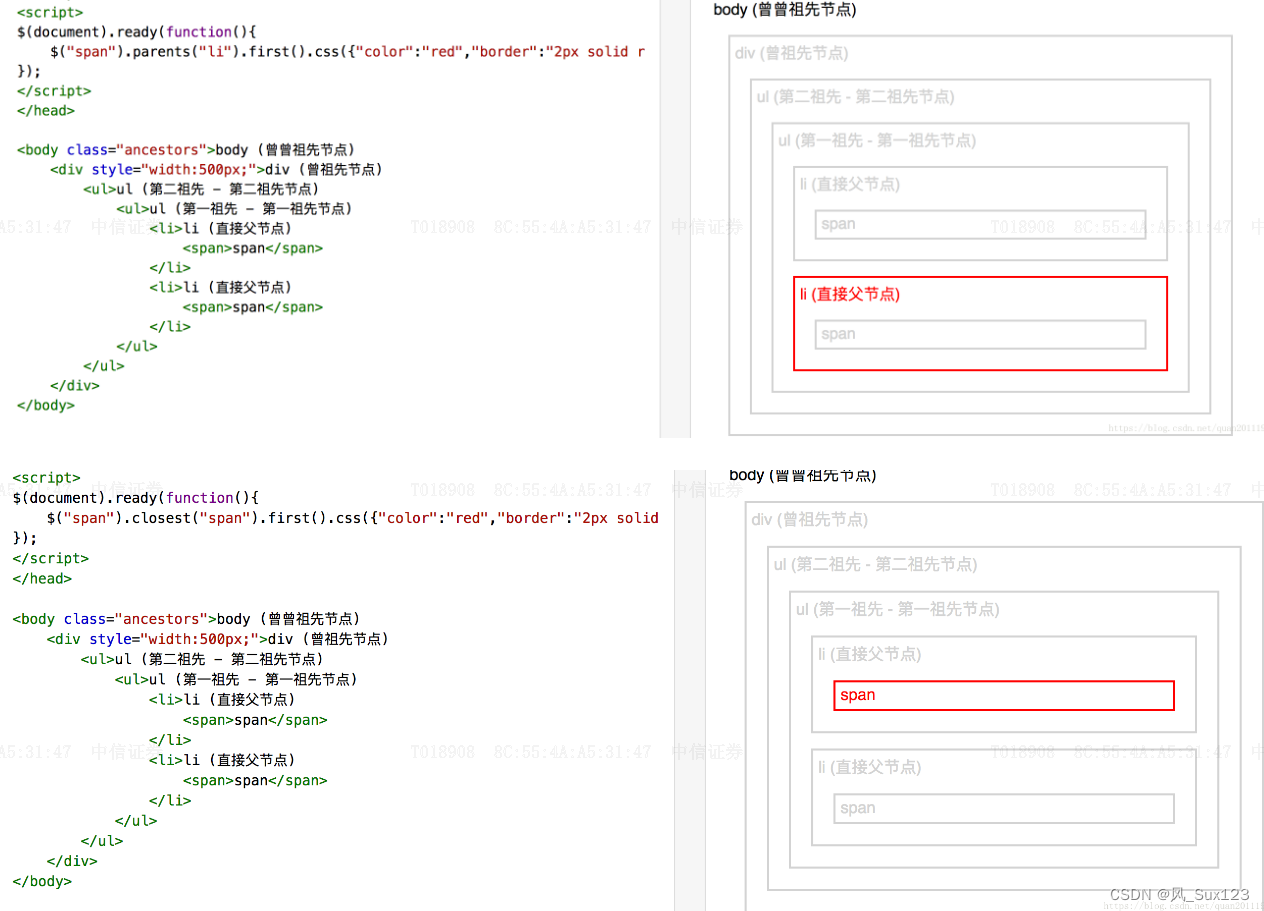
Task: Click ul (第二祖先 - 第二祖先节点) in the closest() result
Action: tap(875, 565)
